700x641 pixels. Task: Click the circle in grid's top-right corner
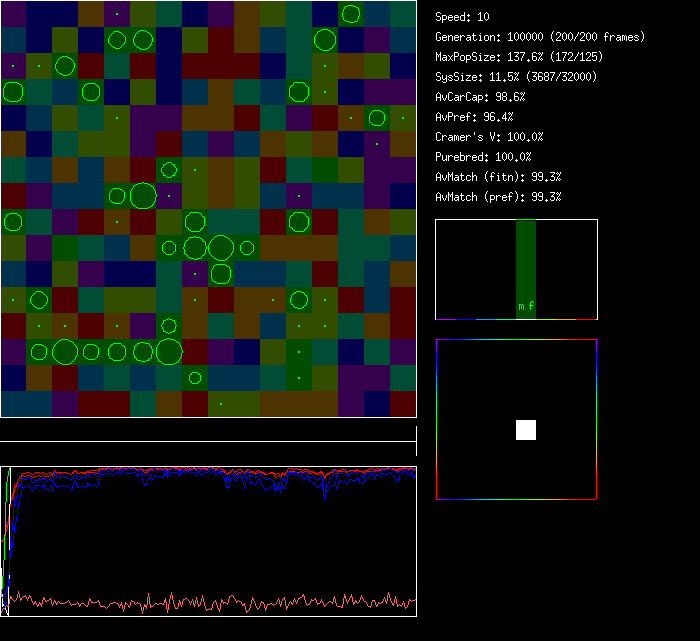pos(351,14)
